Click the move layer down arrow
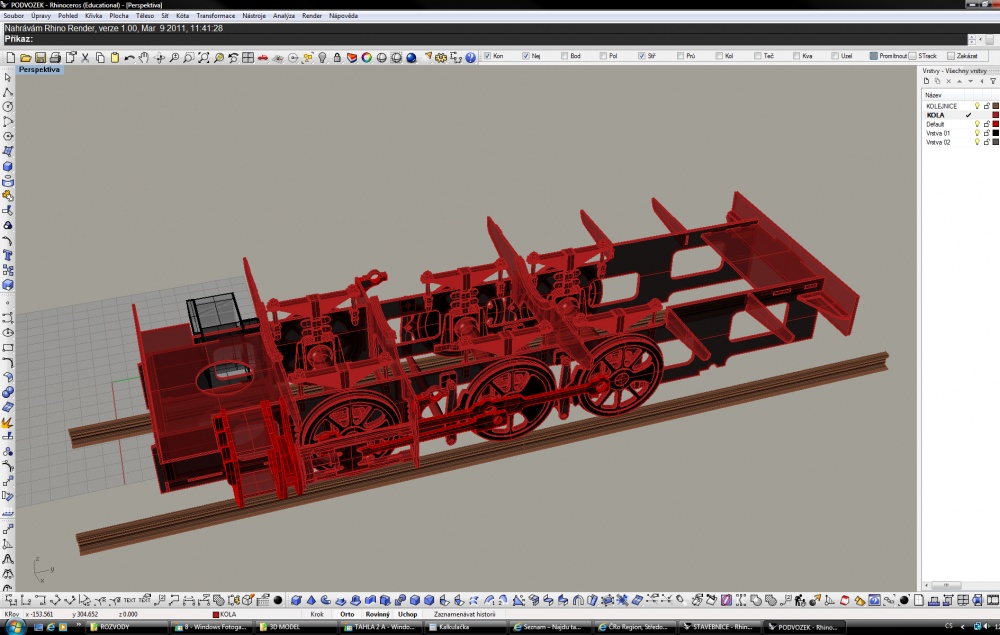Viewport: 1000px width, 635px height. click(971, 81)
